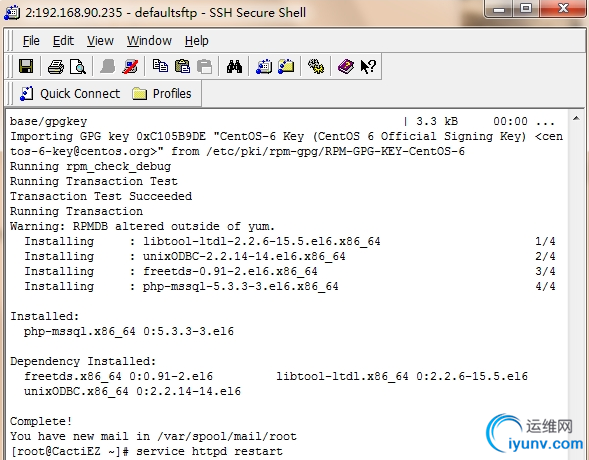This screenshot has width=589, height=460.
Task: Maximize the SSH Secure Shell window
Action: pos(526,9)
